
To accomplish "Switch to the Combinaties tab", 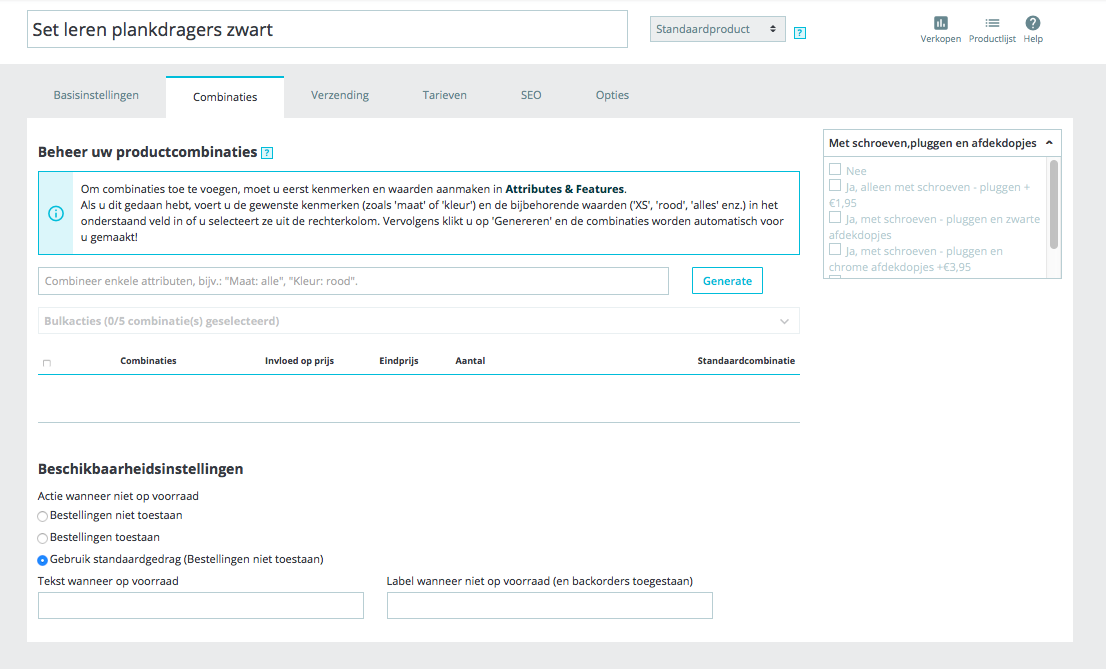I will point(225,97).
